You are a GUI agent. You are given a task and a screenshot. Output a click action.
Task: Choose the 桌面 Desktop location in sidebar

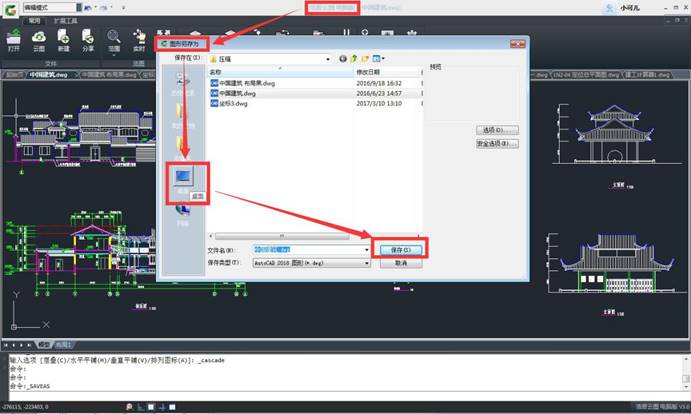(185, 183)
